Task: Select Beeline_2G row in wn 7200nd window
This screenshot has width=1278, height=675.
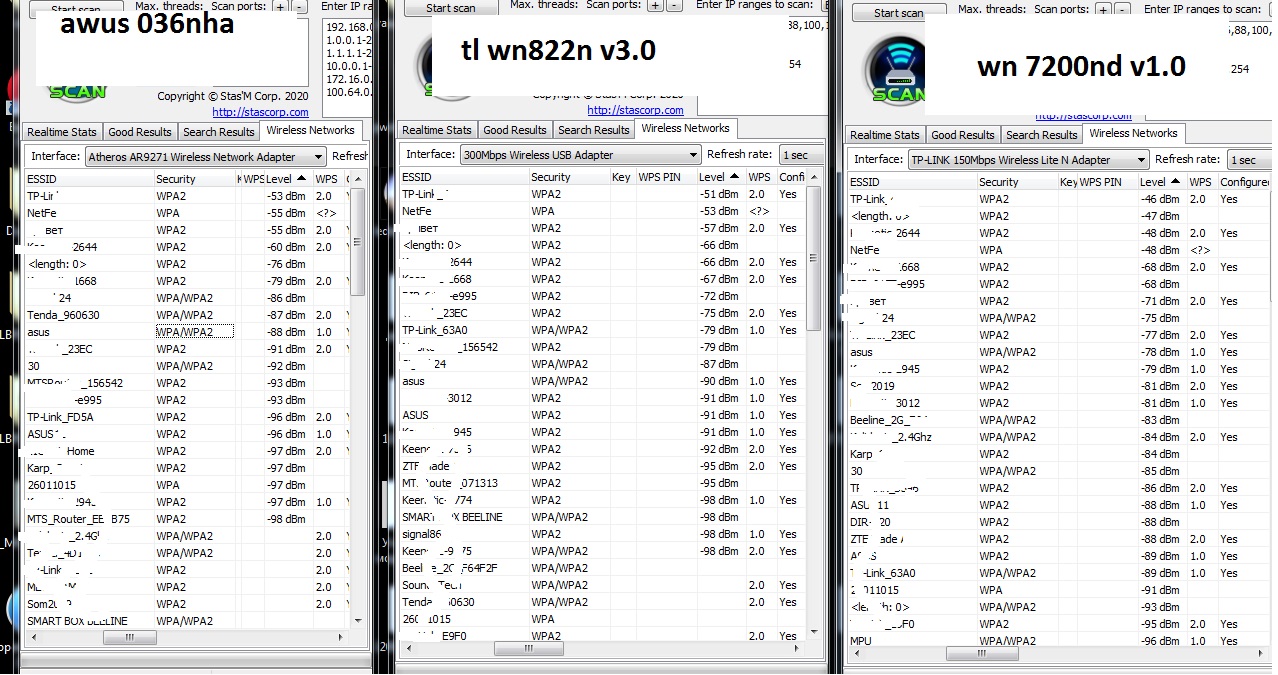Action: (1060, 420)
